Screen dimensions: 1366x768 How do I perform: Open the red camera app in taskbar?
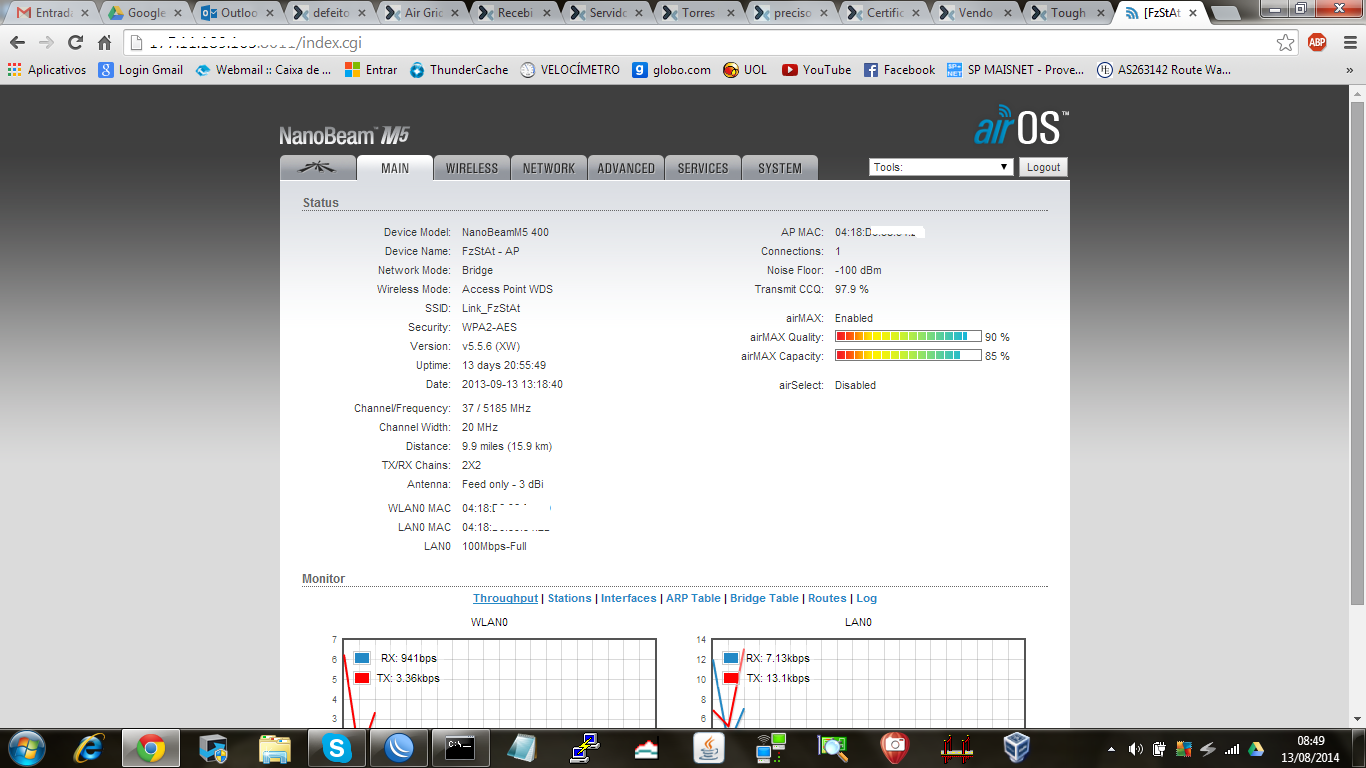pyautogui.click(x=893, y=748)
